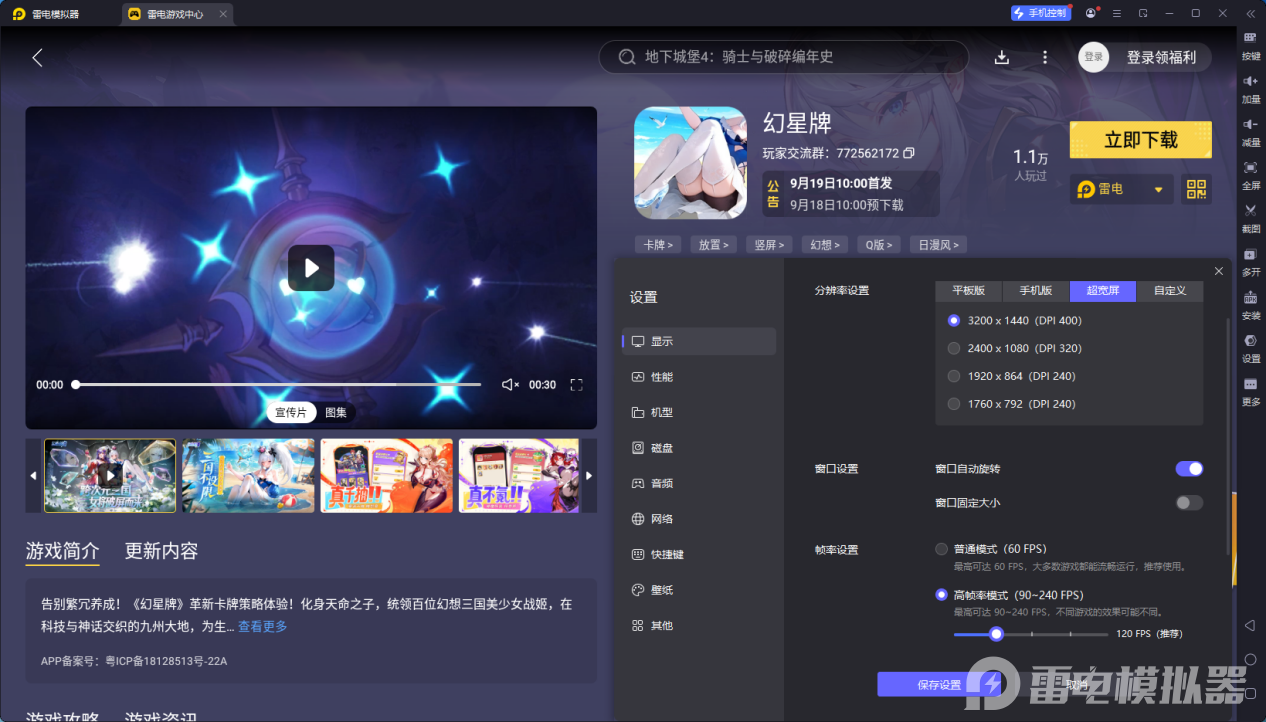Viewport: 1266px width, 722px height.
Task: Play the promo video
Action: click(x=311, y=268)
